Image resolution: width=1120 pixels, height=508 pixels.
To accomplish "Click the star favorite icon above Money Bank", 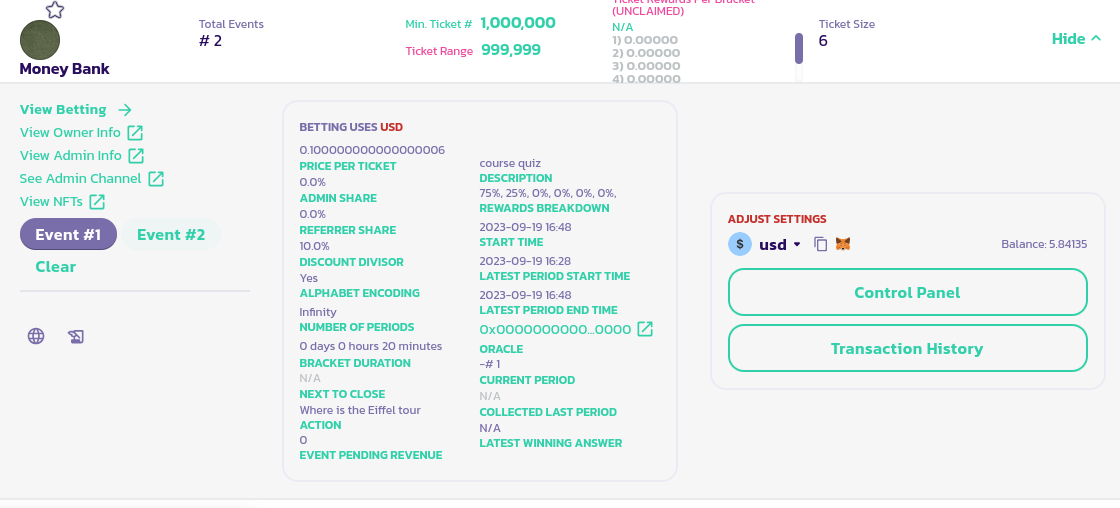I will pos(55,10).
